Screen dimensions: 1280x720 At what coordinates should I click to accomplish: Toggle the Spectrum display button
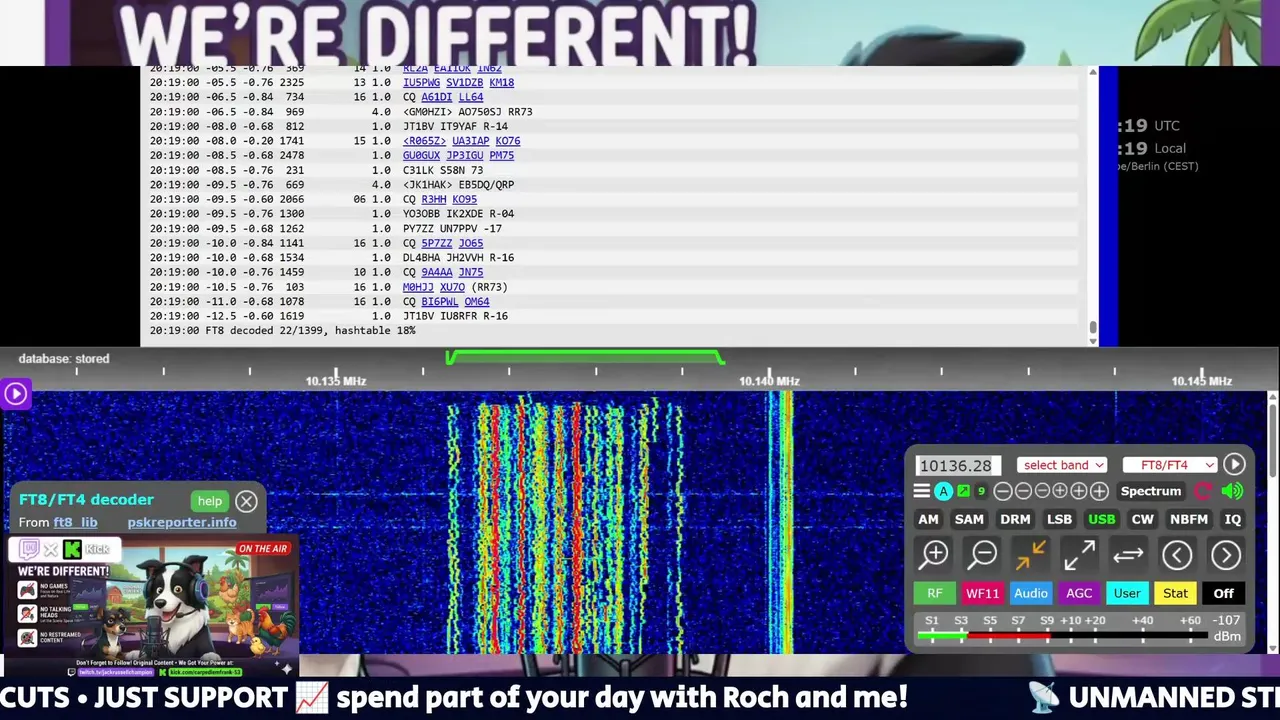click(1150, 491)
